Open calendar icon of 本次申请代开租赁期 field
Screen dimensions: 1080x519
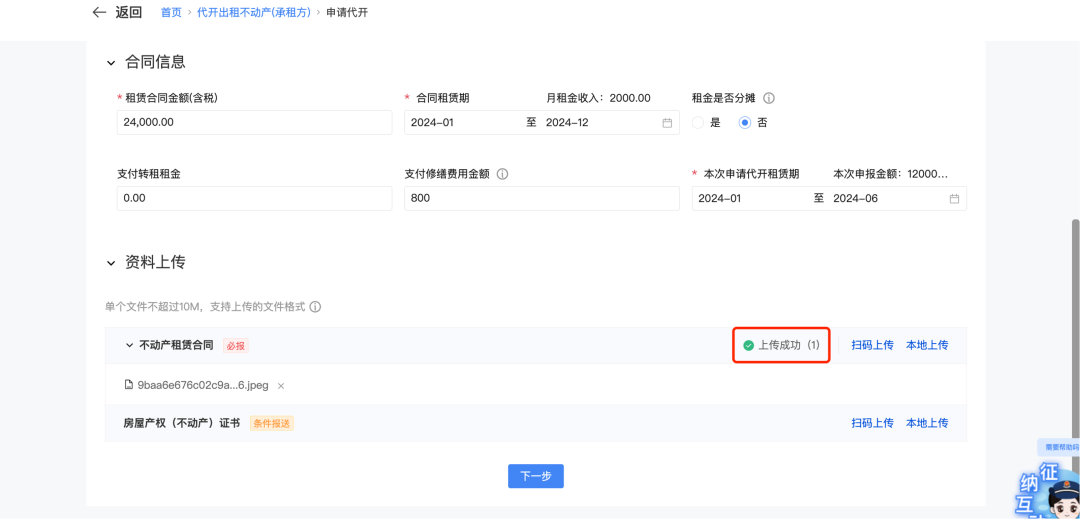tap(954, 198)
